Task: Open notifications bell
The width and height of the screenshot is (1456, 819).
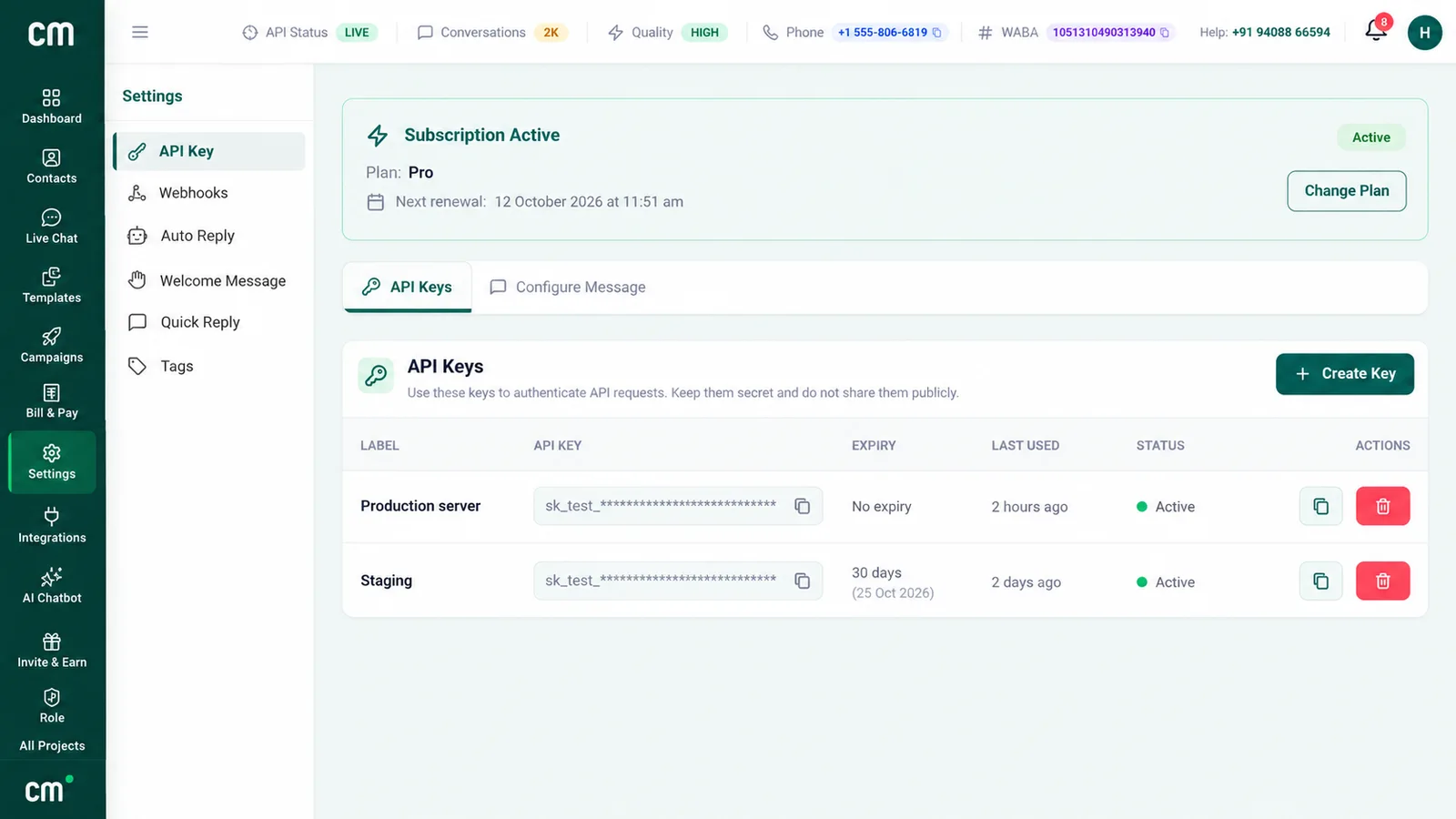Action: click(1376, 31)
